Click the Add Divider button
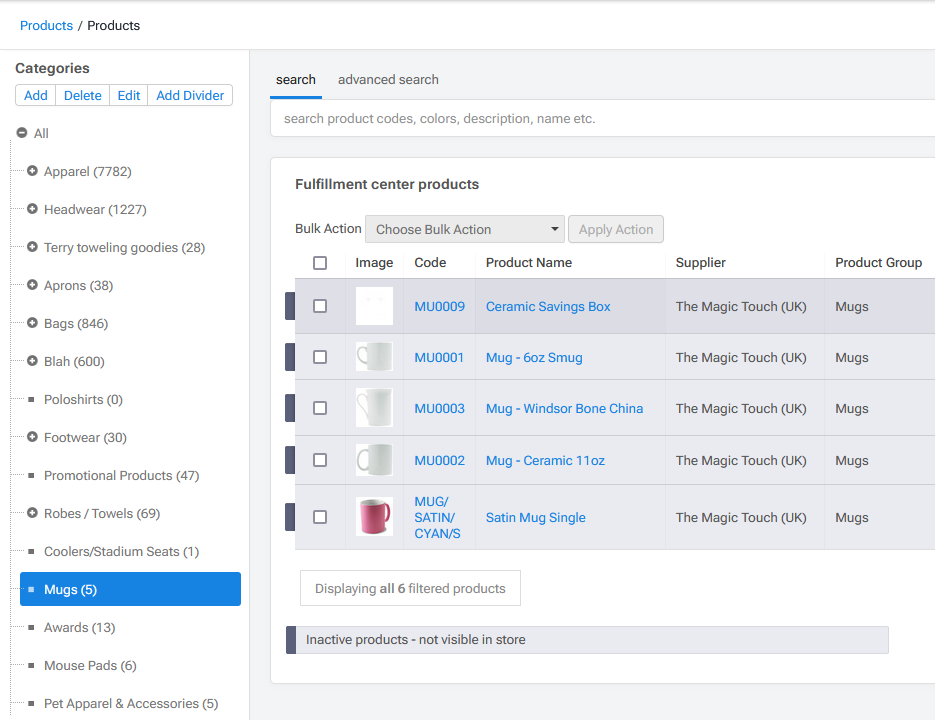The width and height of the screenshot is (935, 720). [x=190, y=95]
